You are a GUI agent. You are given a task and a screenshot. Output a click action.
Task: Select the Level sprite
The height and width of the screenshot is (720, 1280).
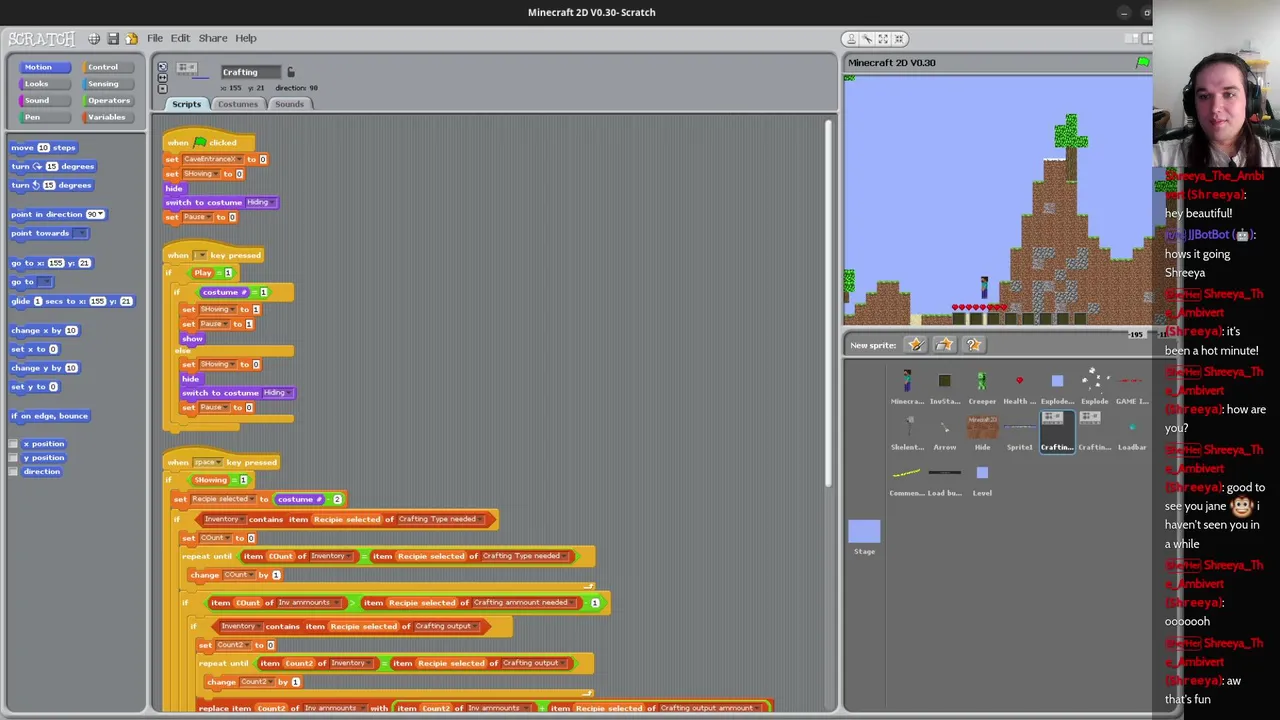tap(982, 478)
